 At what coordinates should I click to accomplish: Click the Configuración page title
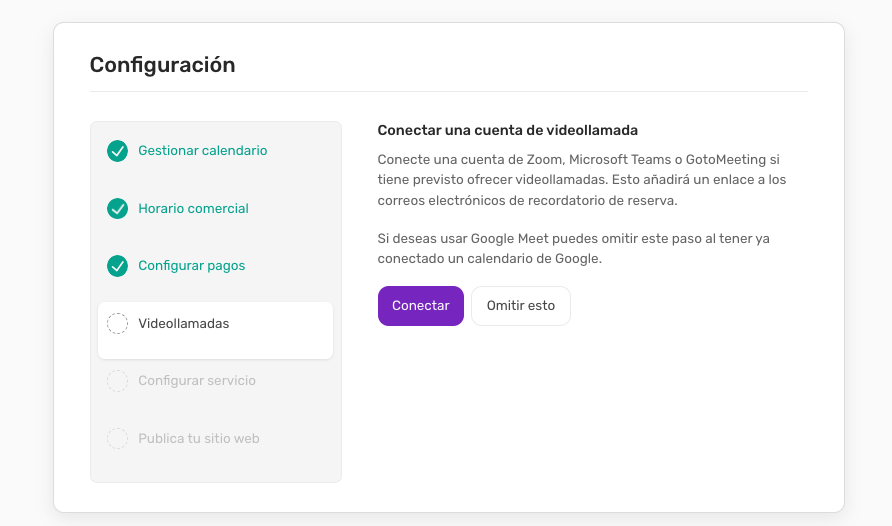(x=162, y=65)
